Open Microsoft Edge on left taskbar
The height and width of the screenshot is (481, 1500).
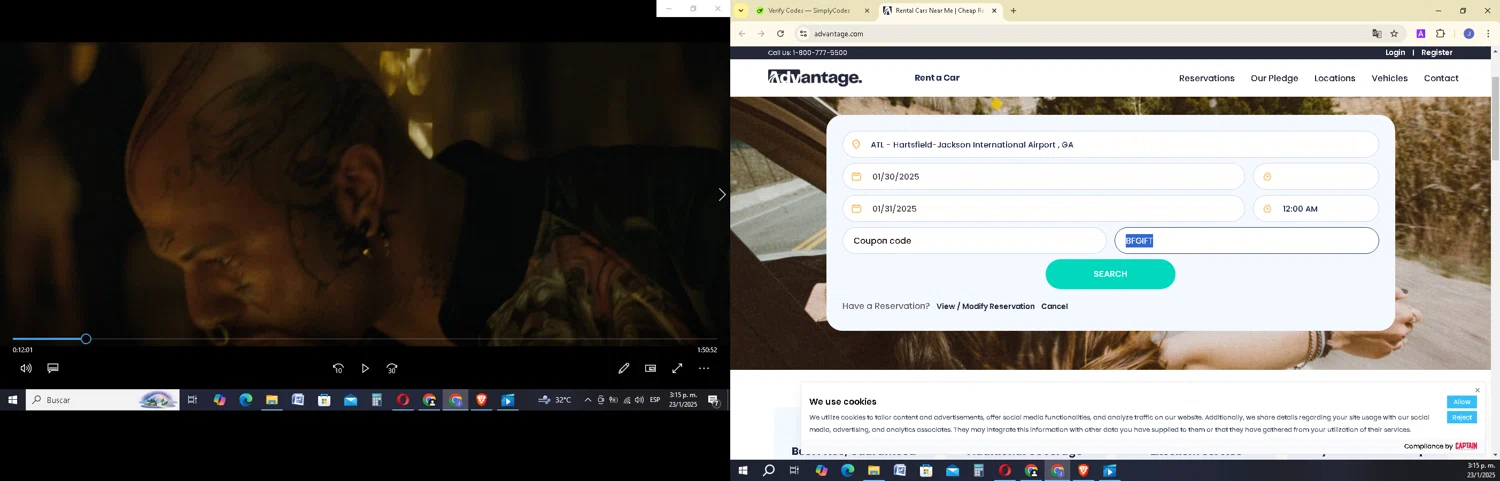pyautogui.click(x=245, y=400)
